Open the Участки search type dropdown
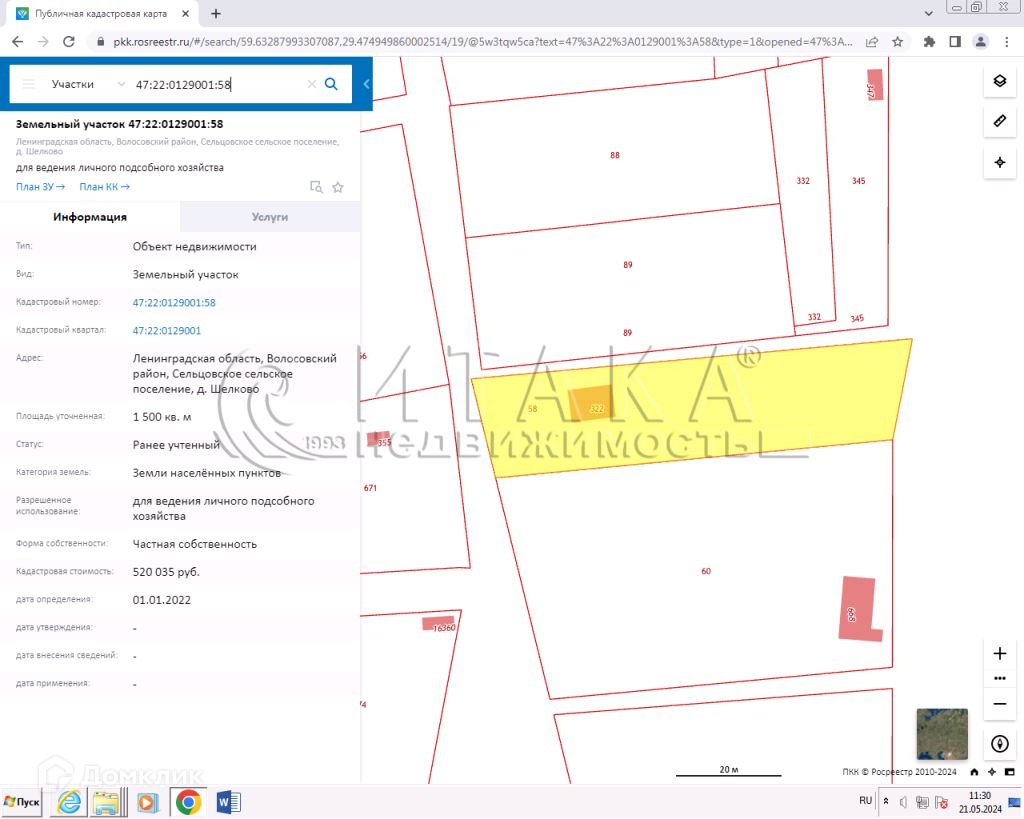This screenshot has width=1024, height=819. [88, 85]
